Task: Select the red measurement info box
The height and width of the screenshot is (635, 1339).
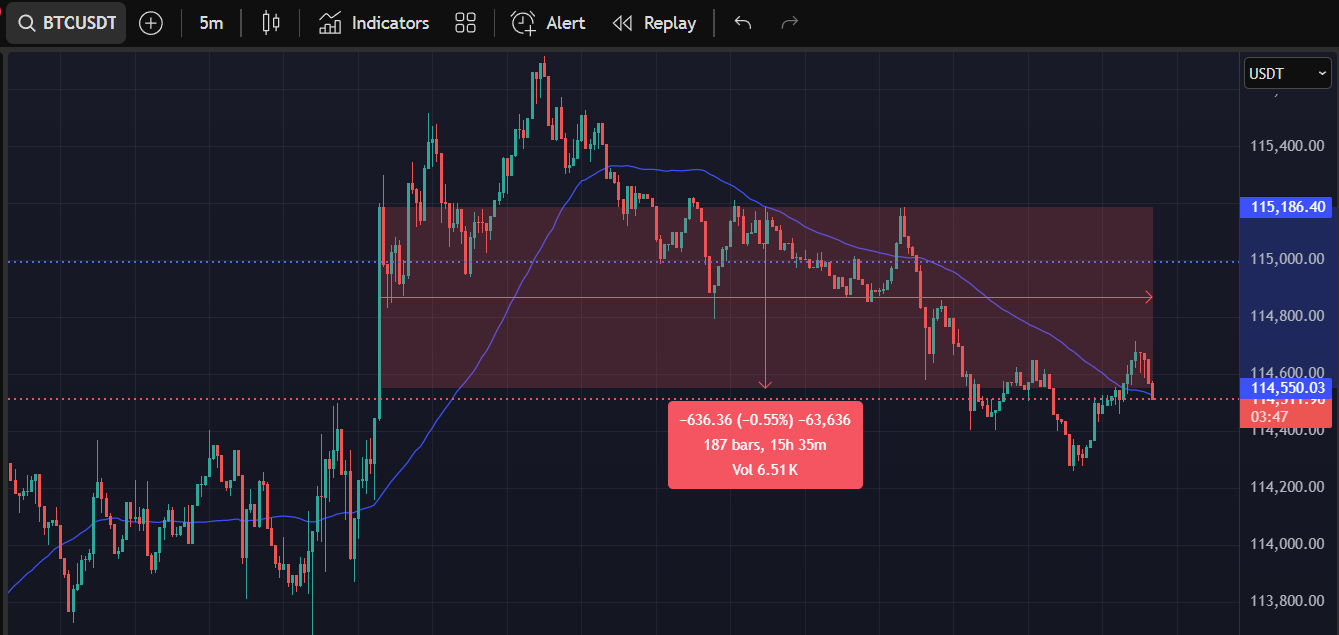Action: (x=765, y=445)
